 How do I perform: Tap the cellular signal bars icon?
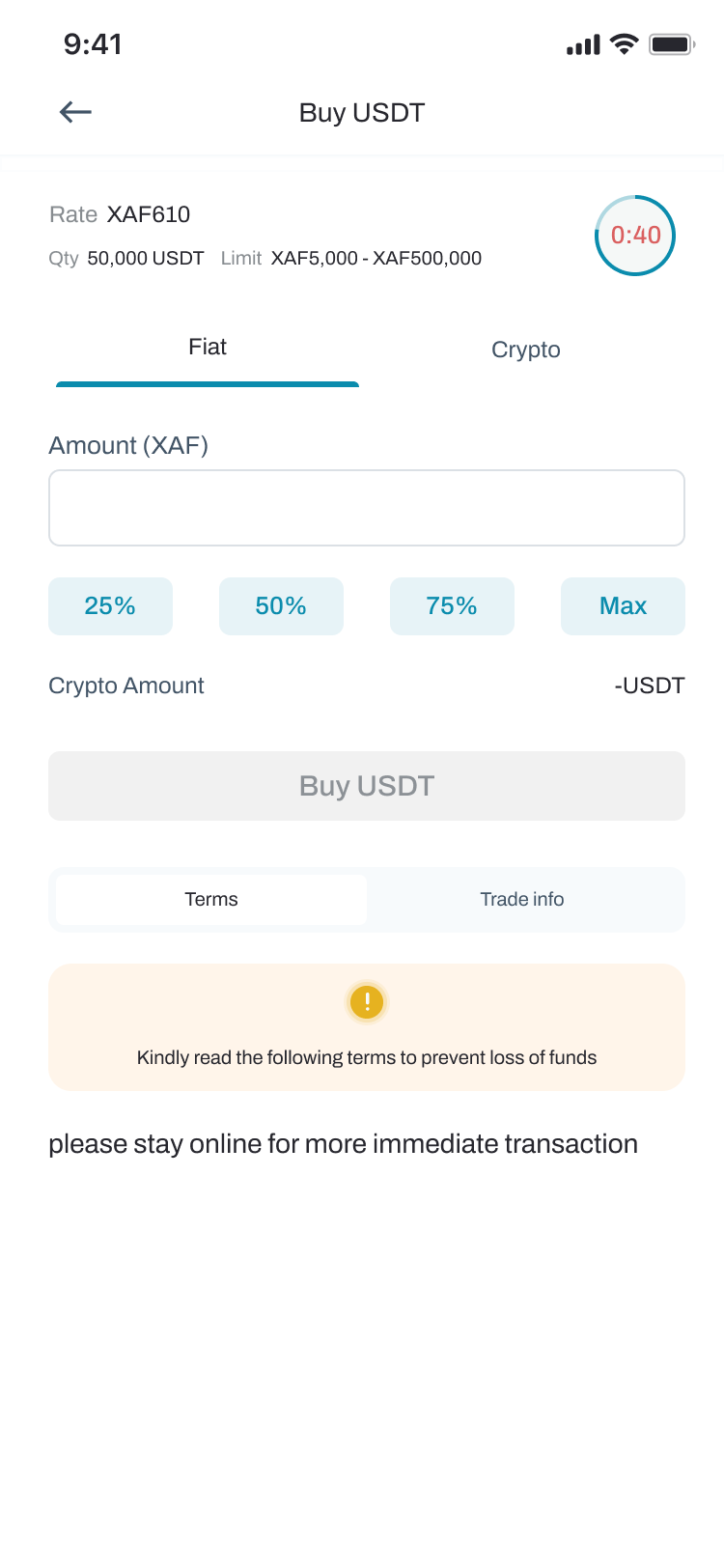point(583,45)
